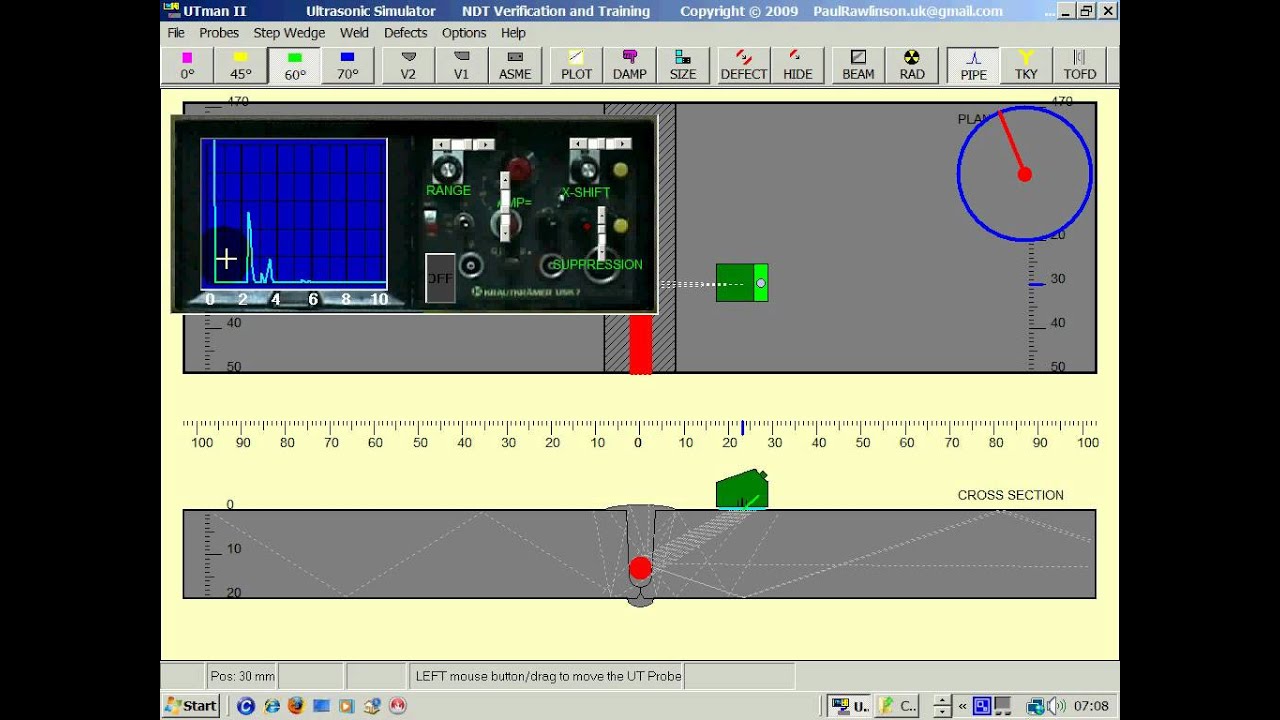This screenshot has height=720, width=1280.
Task: Click the volume tray icon
Action: pyautogui.click(x=1056, y=706)
